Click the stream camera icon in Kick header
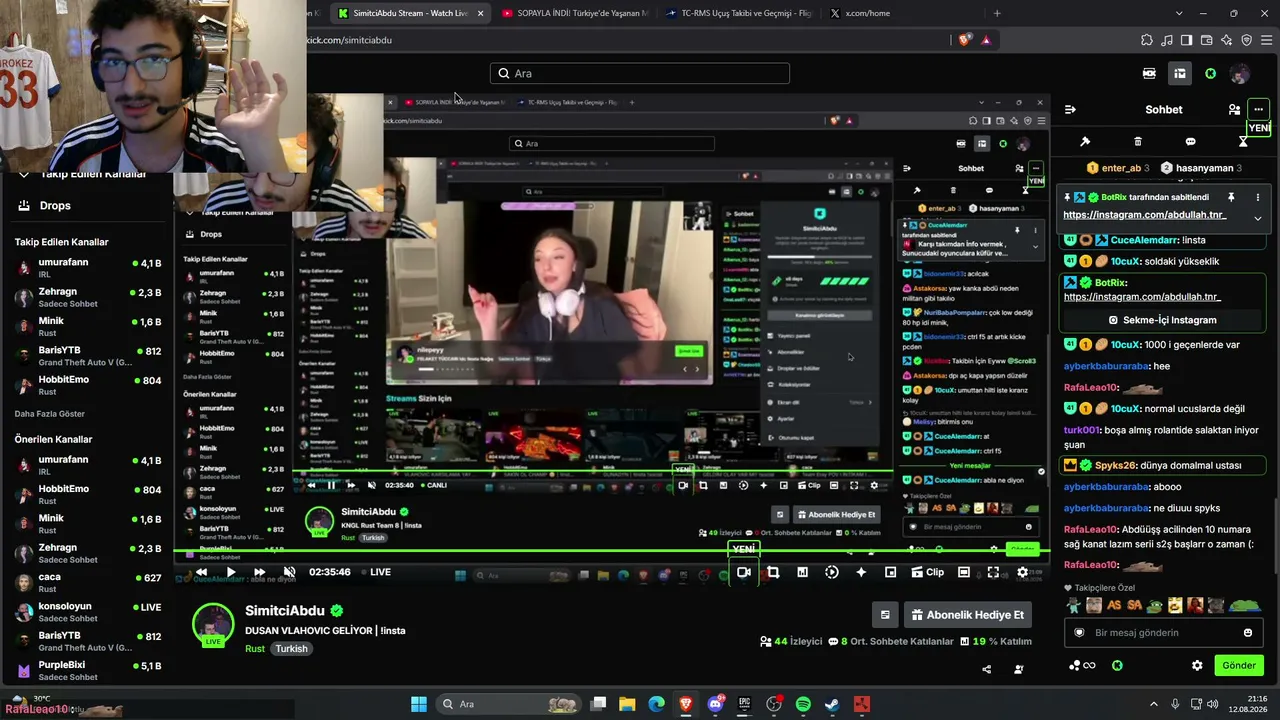The image size is (1280, 720). click(x=1149, y=73)
